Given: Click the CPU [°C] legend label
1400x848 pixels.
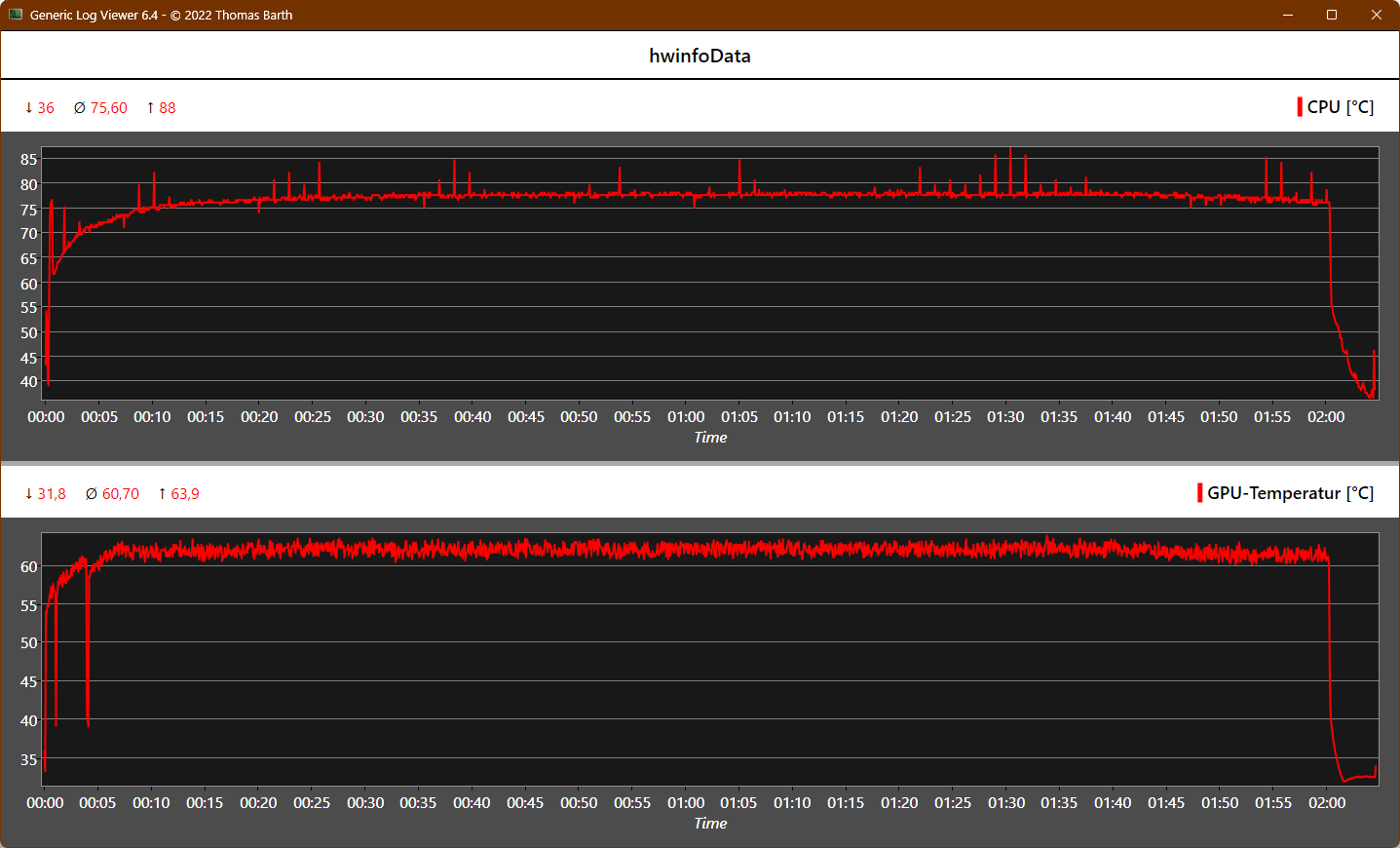Looking at the screenshot, I should pyautogui.click(x=1341, y=107).
